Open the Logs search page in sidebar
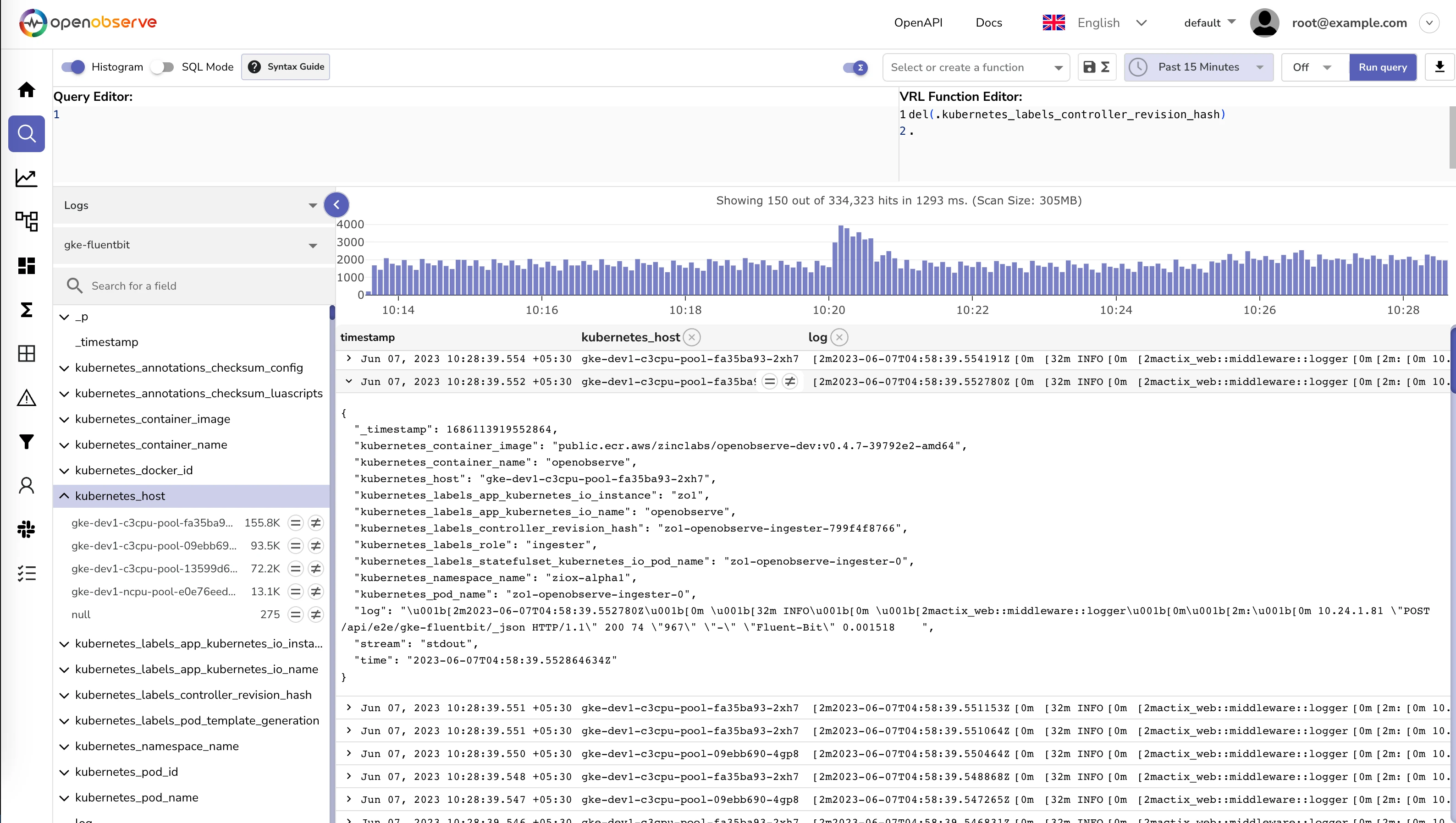Image resolution: width=1456 pixels, height=823 pixels. pos(26,133)
